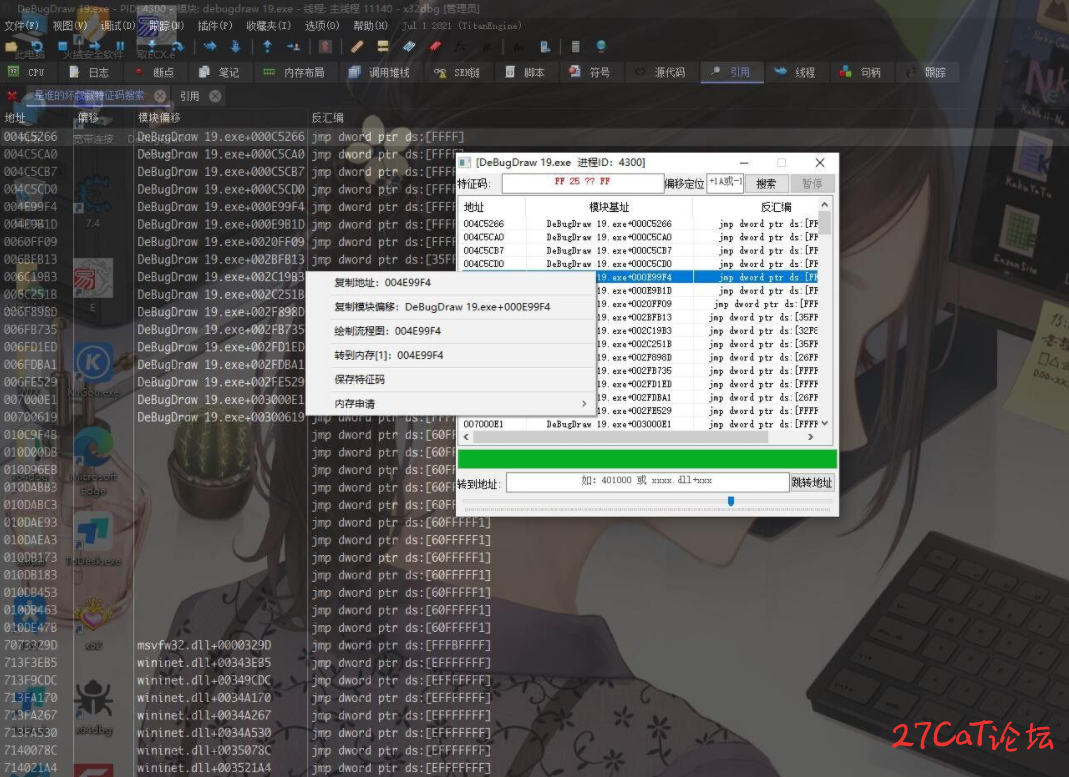The image size is (1069, 777).
Task: Close the 特征码搜索 sub-tab with its X
Action: click(160, 96)
